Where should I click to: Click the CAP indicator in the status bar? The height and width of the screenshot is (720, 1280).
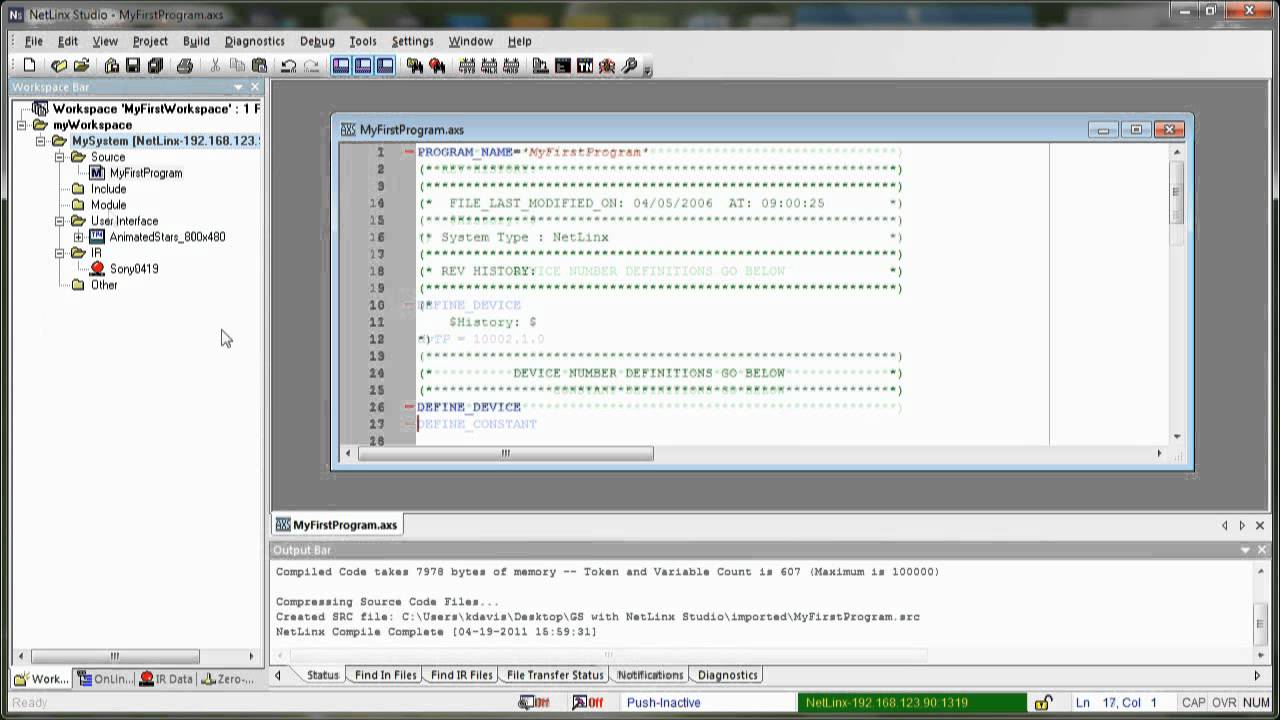[1194, 702]
